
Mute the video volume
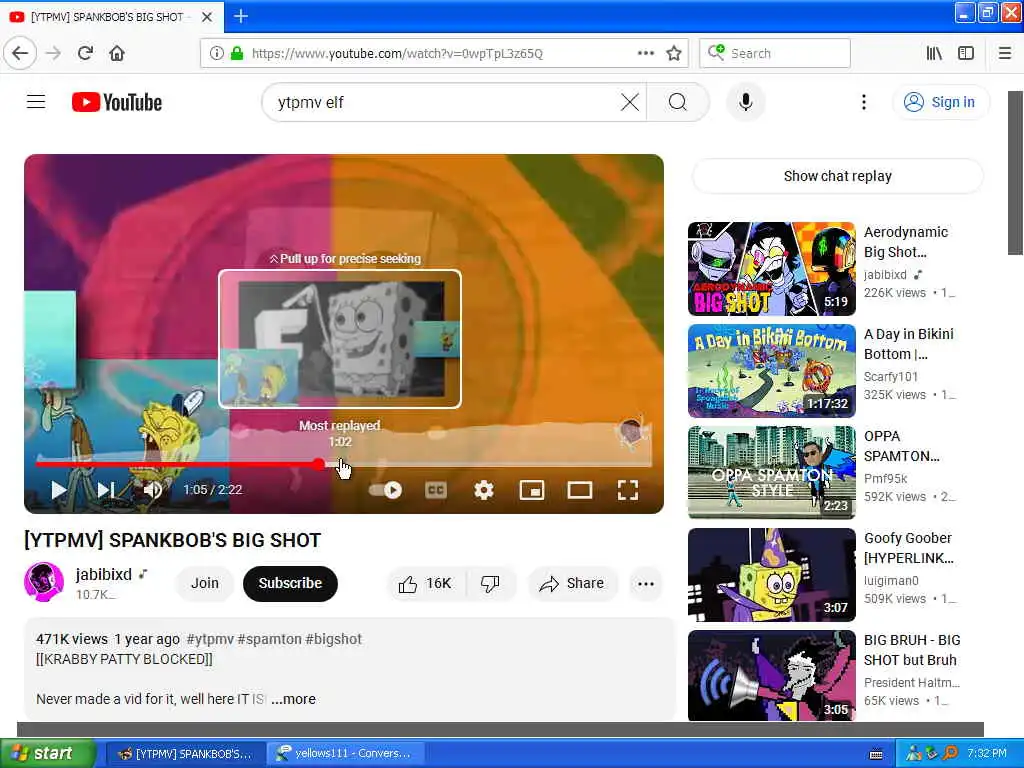pyautogui.click(x=152, y=490)
